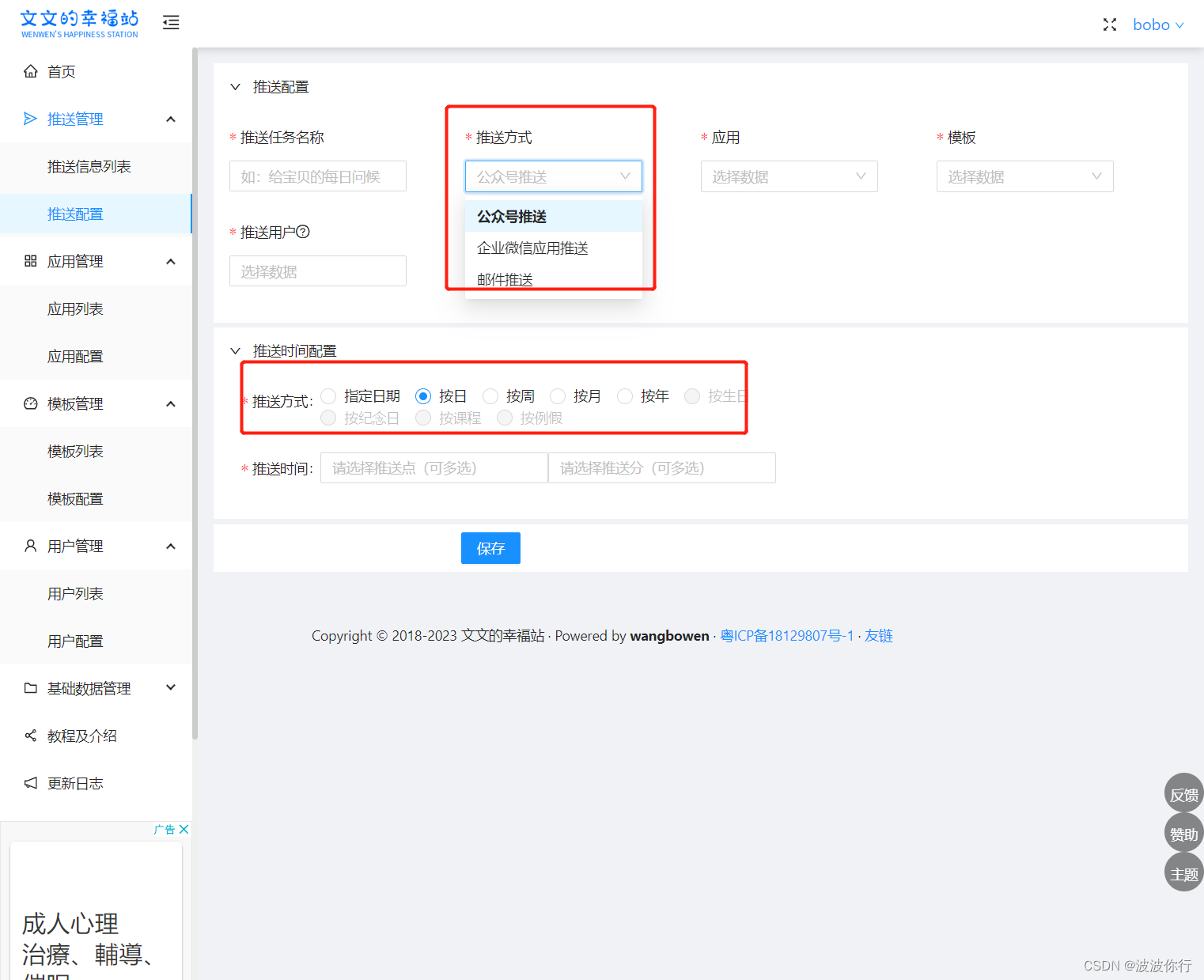Viewport: 1204px width, 980px height.
Task: Click the 成人心理治療 advertisement banner
Action: tap(96, 910)
